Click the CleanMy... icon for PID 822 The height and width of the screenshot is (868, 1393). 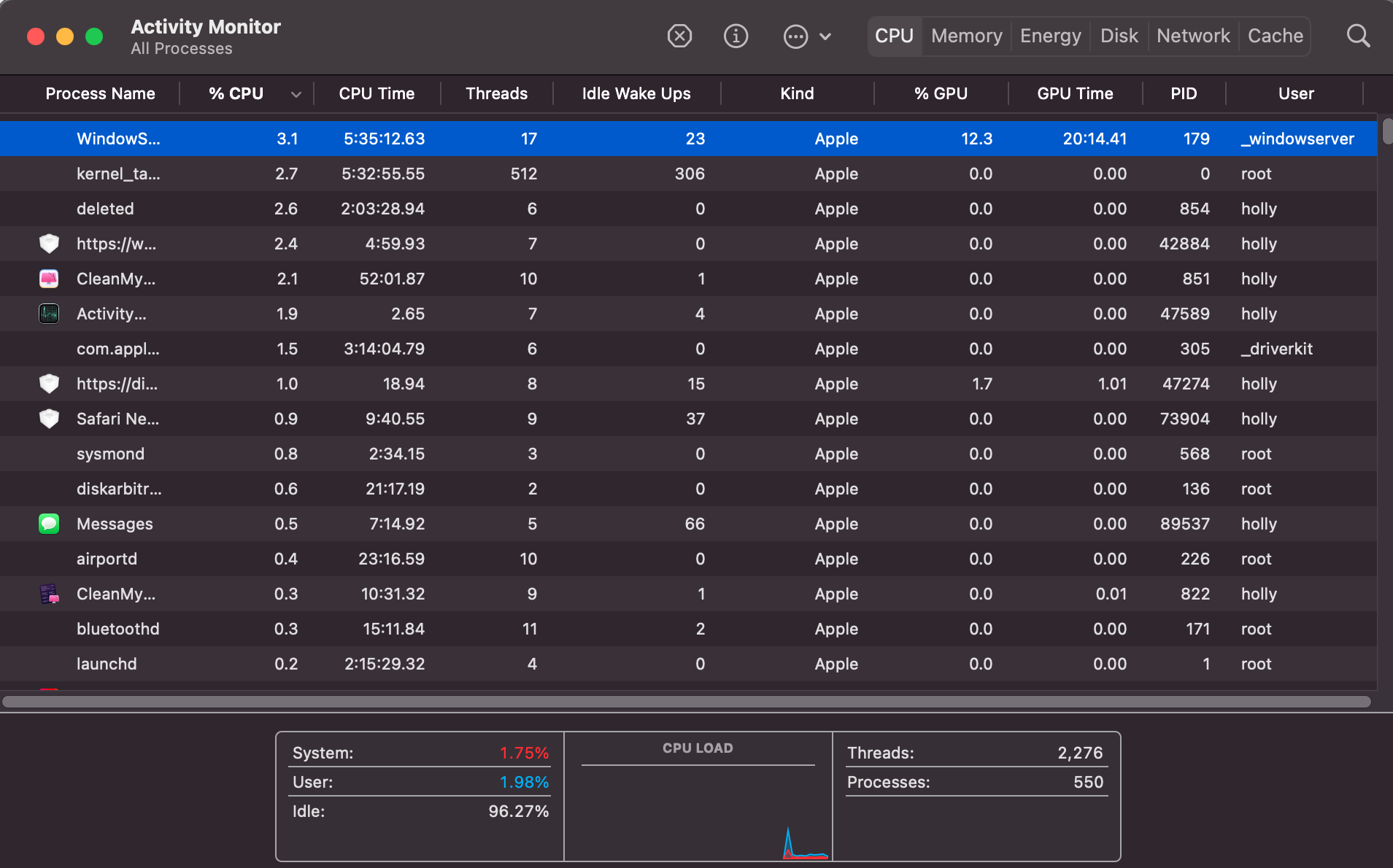(x=49, y=594)
